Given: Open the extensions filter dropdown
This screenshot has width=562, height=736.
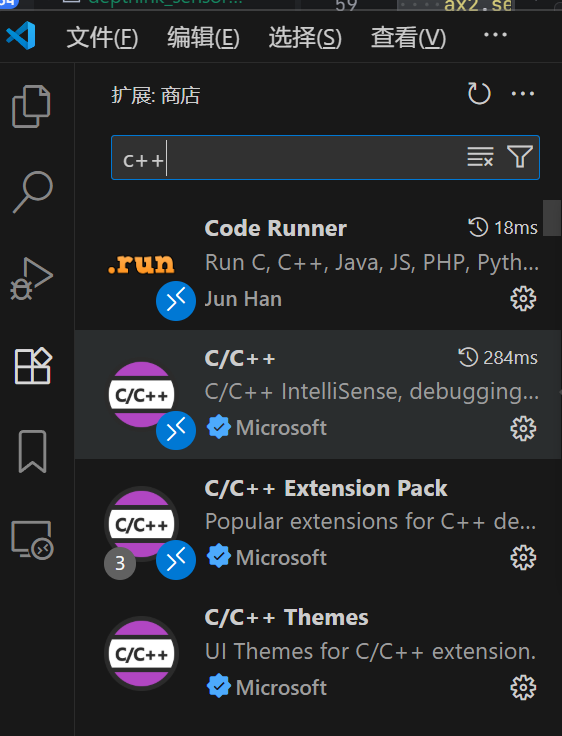Looking at the screenshot, I should pos(520,156).
